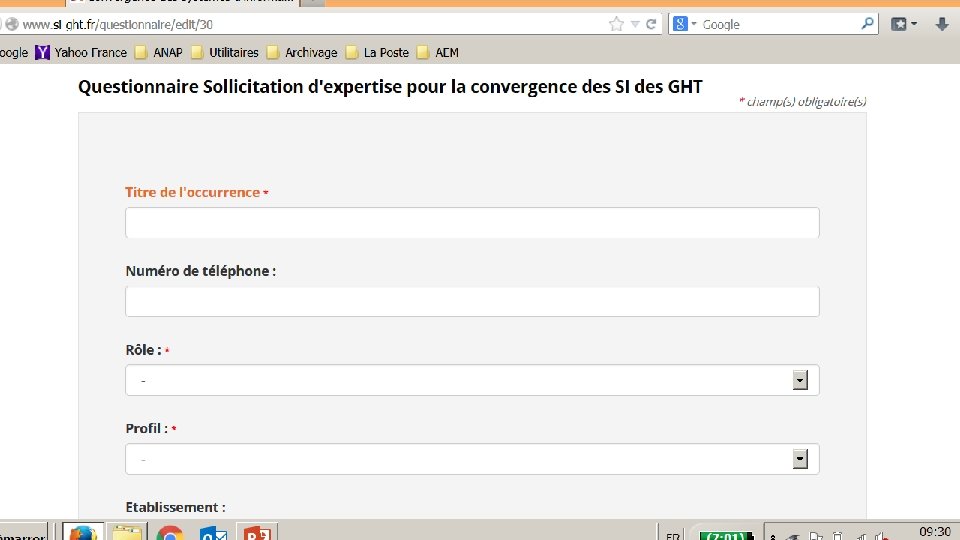Click the 09:30 clock in tray

(x=935, y=531)
